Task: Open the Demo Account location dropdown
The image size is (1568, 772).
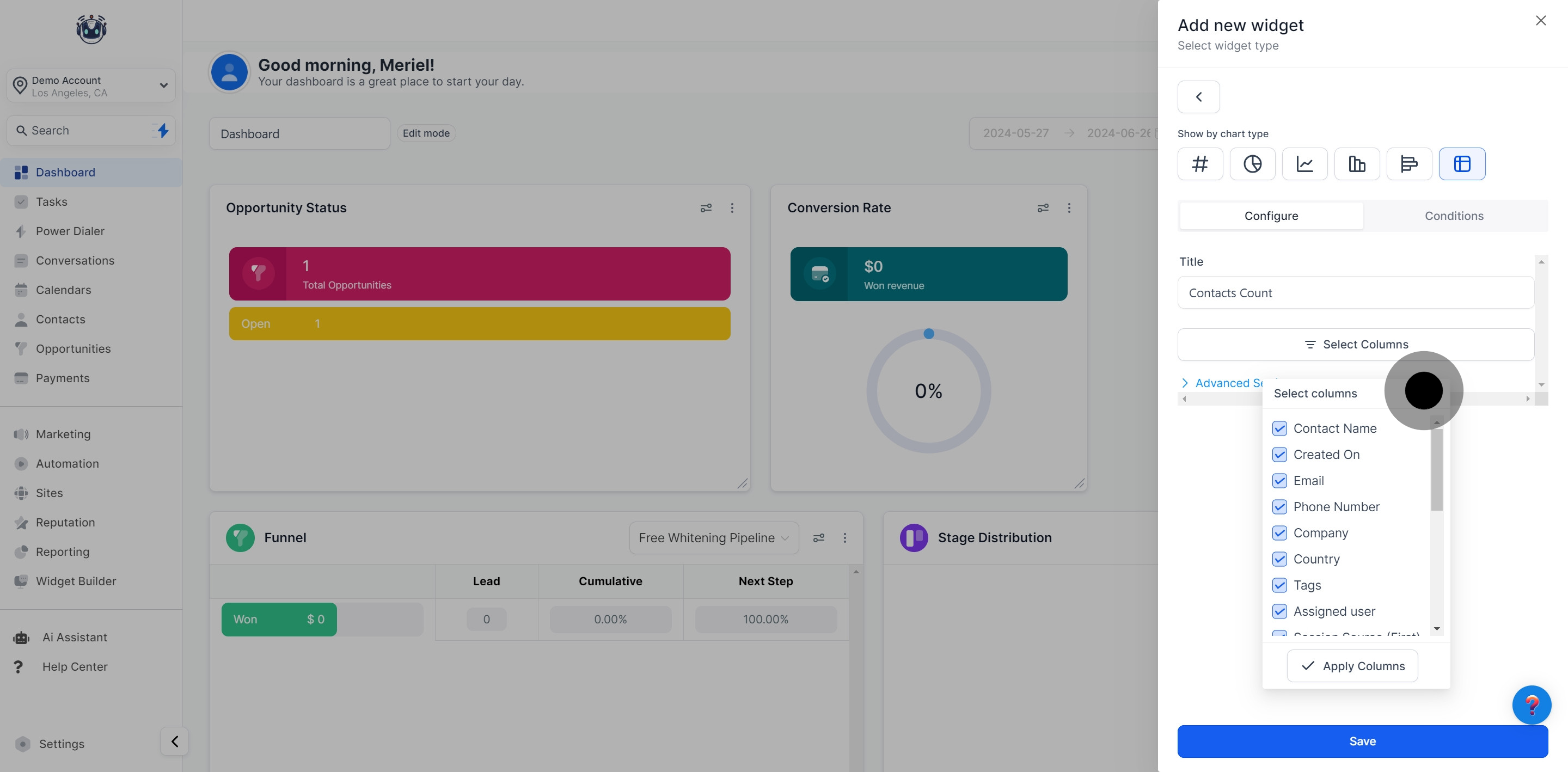Action: pos(91,86)
